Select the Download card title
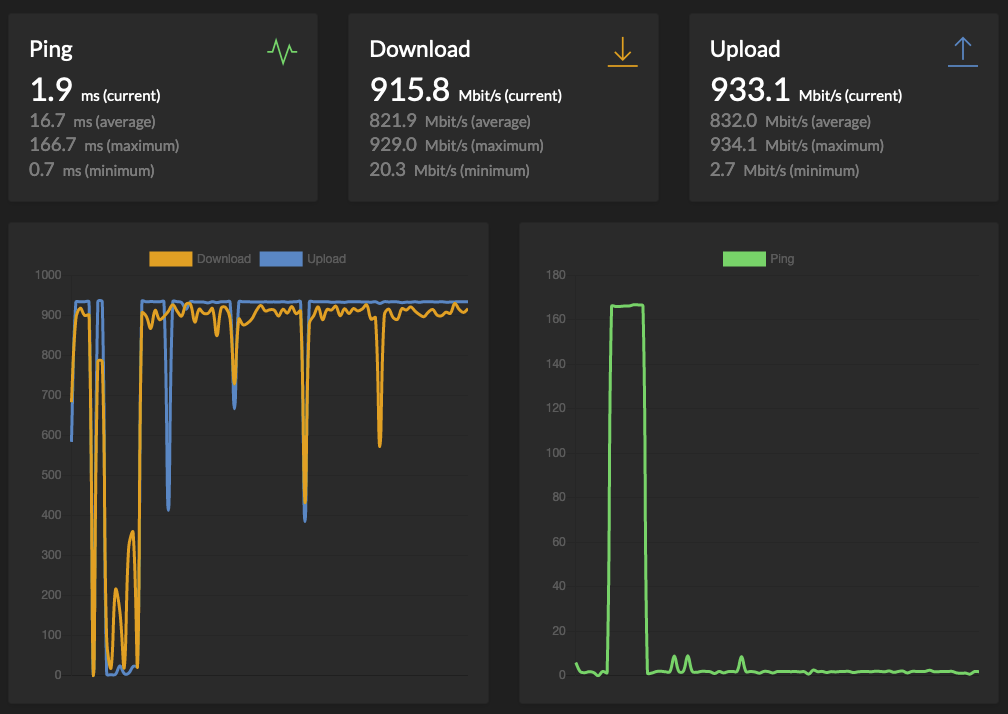The image size is (1008, 714). (x=420, y=49)
